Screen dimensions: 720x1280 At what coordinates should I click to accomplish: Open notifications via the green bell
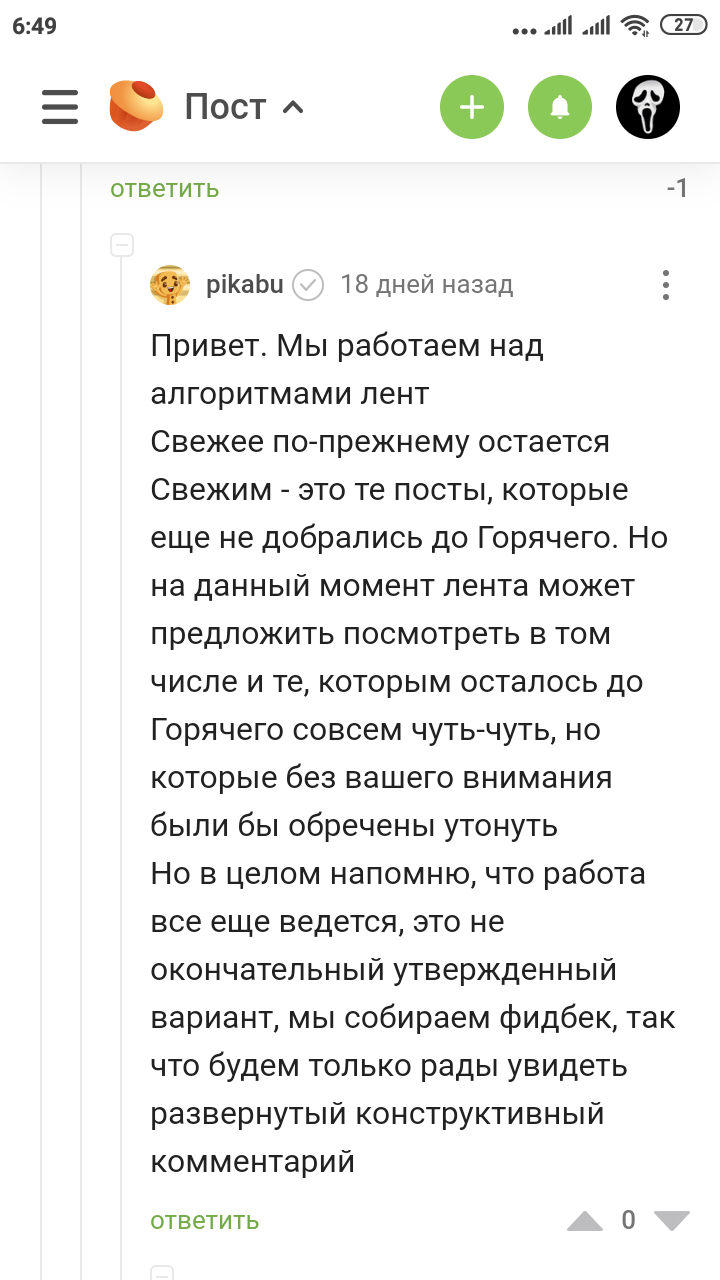560,106
